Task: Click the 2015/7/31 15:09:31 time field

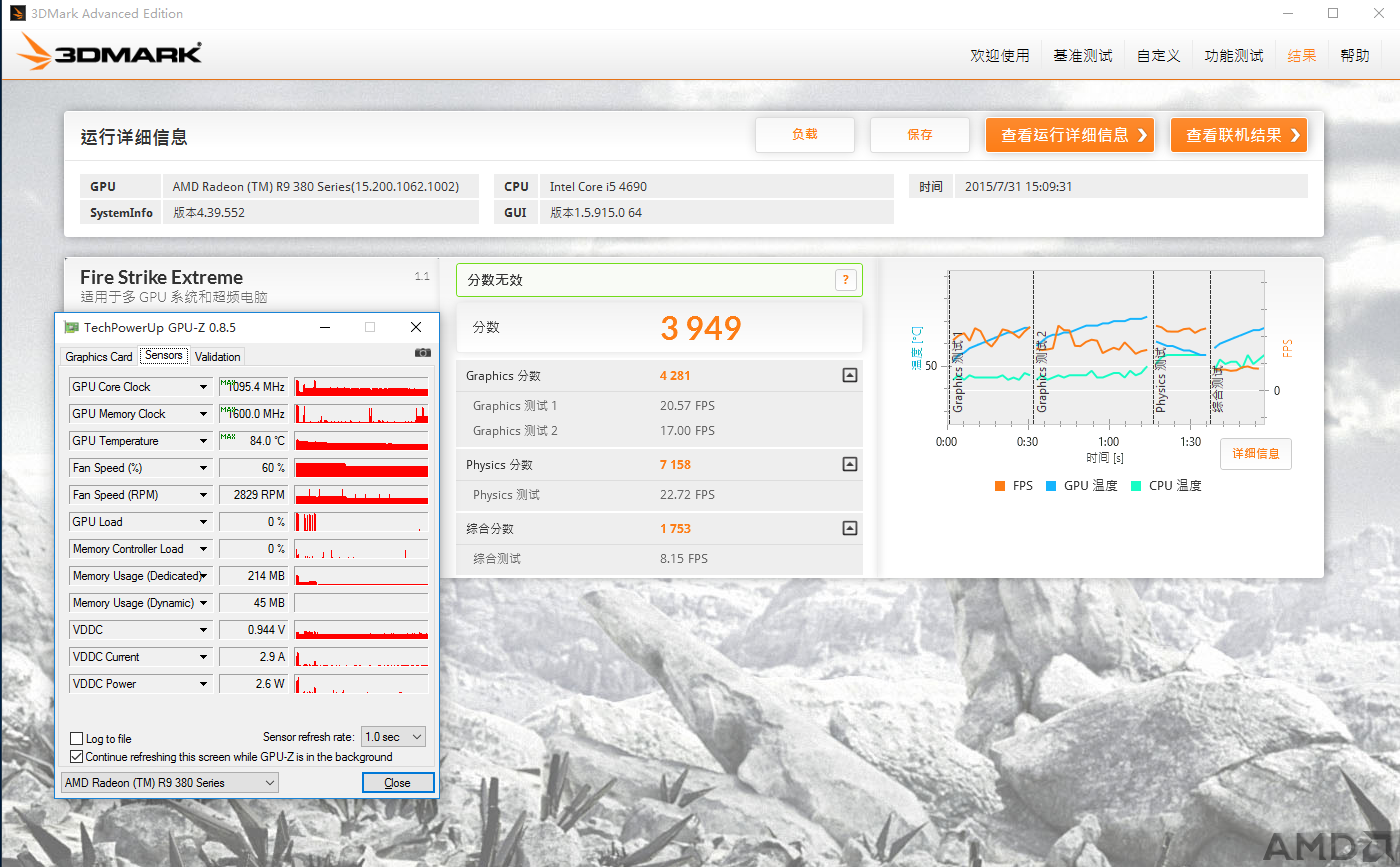Action: click(1131, 186)
